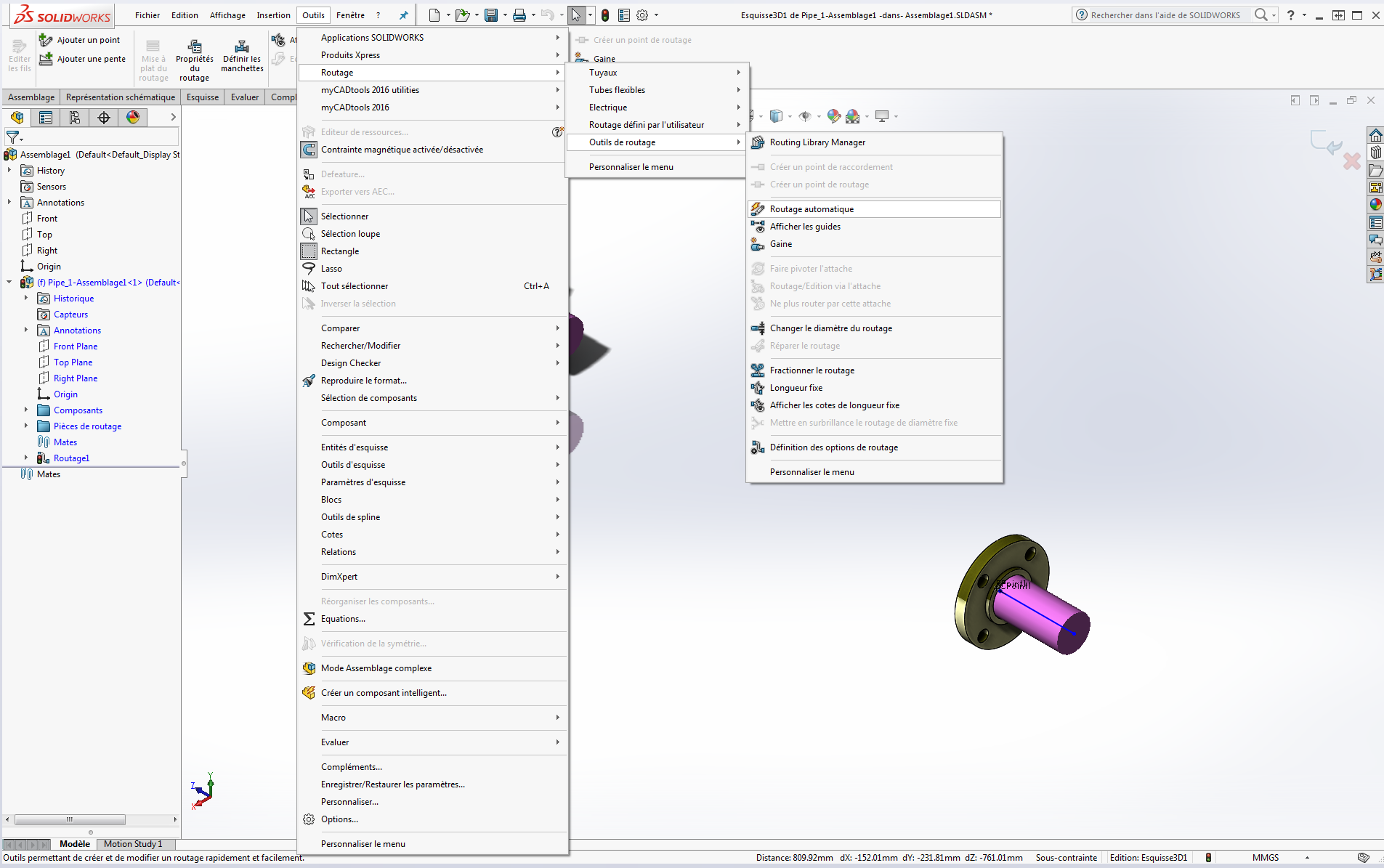Image resolution: width=1384 pixels, height=868 pixels.
Task: Switch to Représentation schématique tab
Action: pyautogui.click(x=121, y=97)
